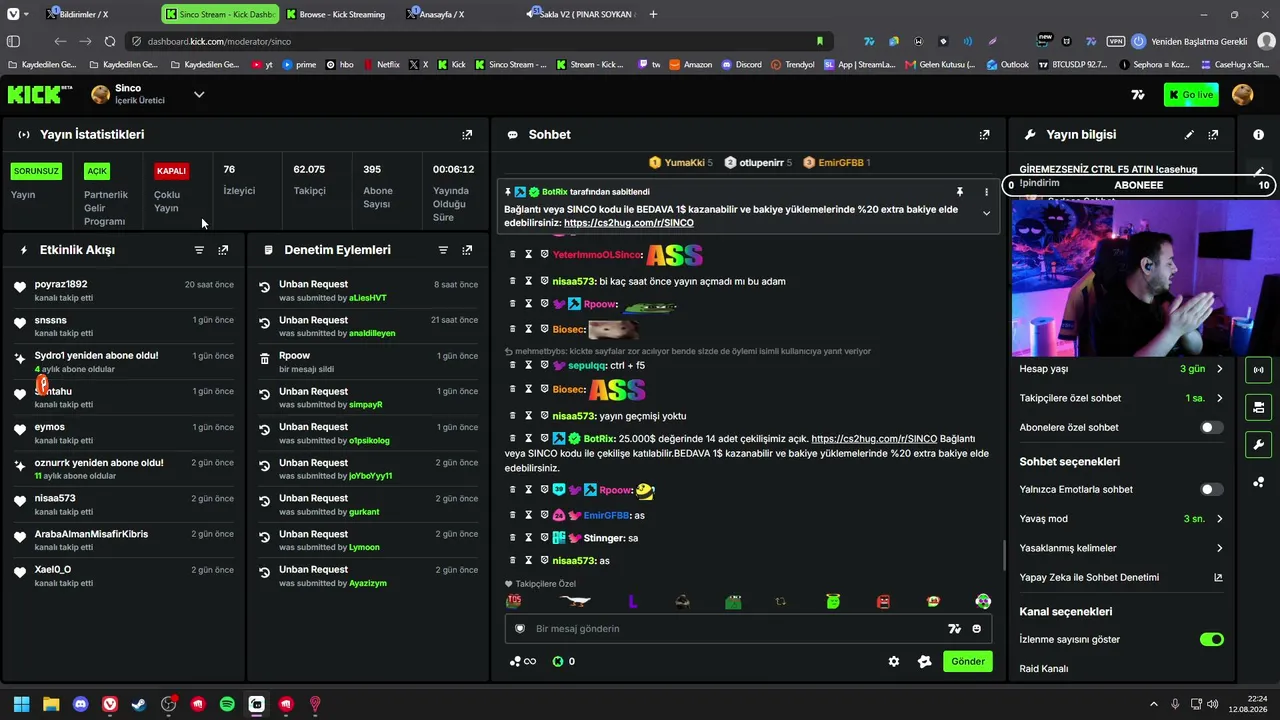This screenshot has height=720, width=1280.
Task: Open Discord from the Windows taskbar
Action: 81,704
